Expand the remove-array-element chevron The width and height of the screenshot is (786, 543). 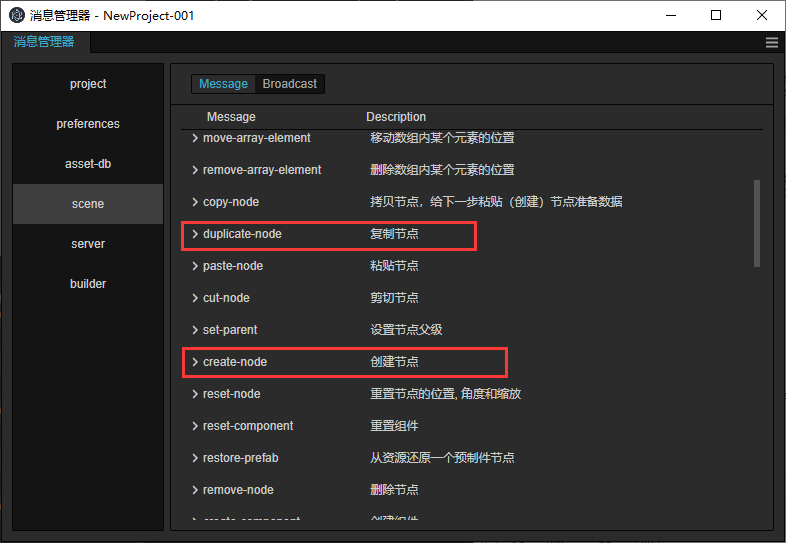coord(195,170)
